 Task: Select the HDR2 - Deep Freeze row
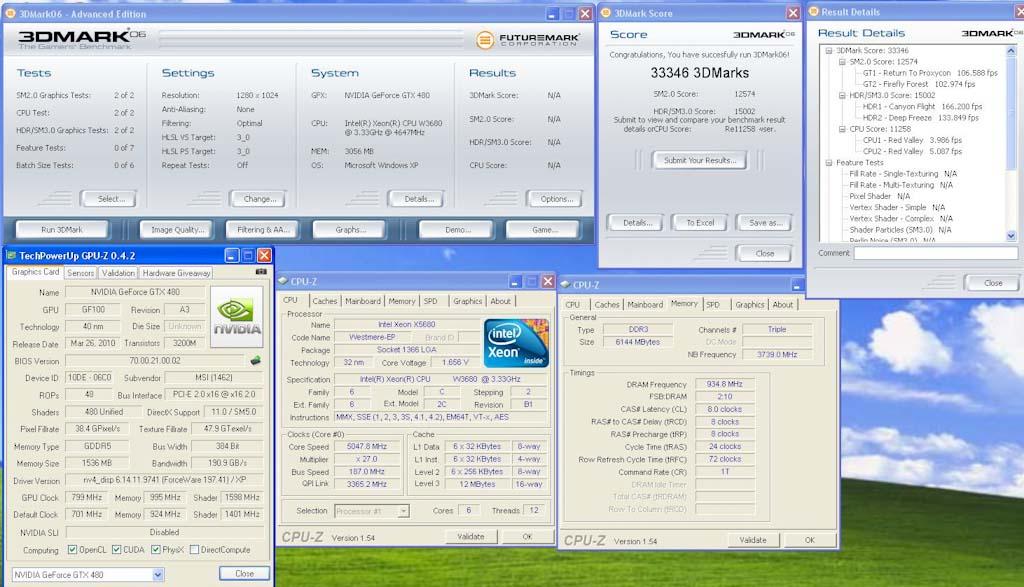tap(920, 118)
